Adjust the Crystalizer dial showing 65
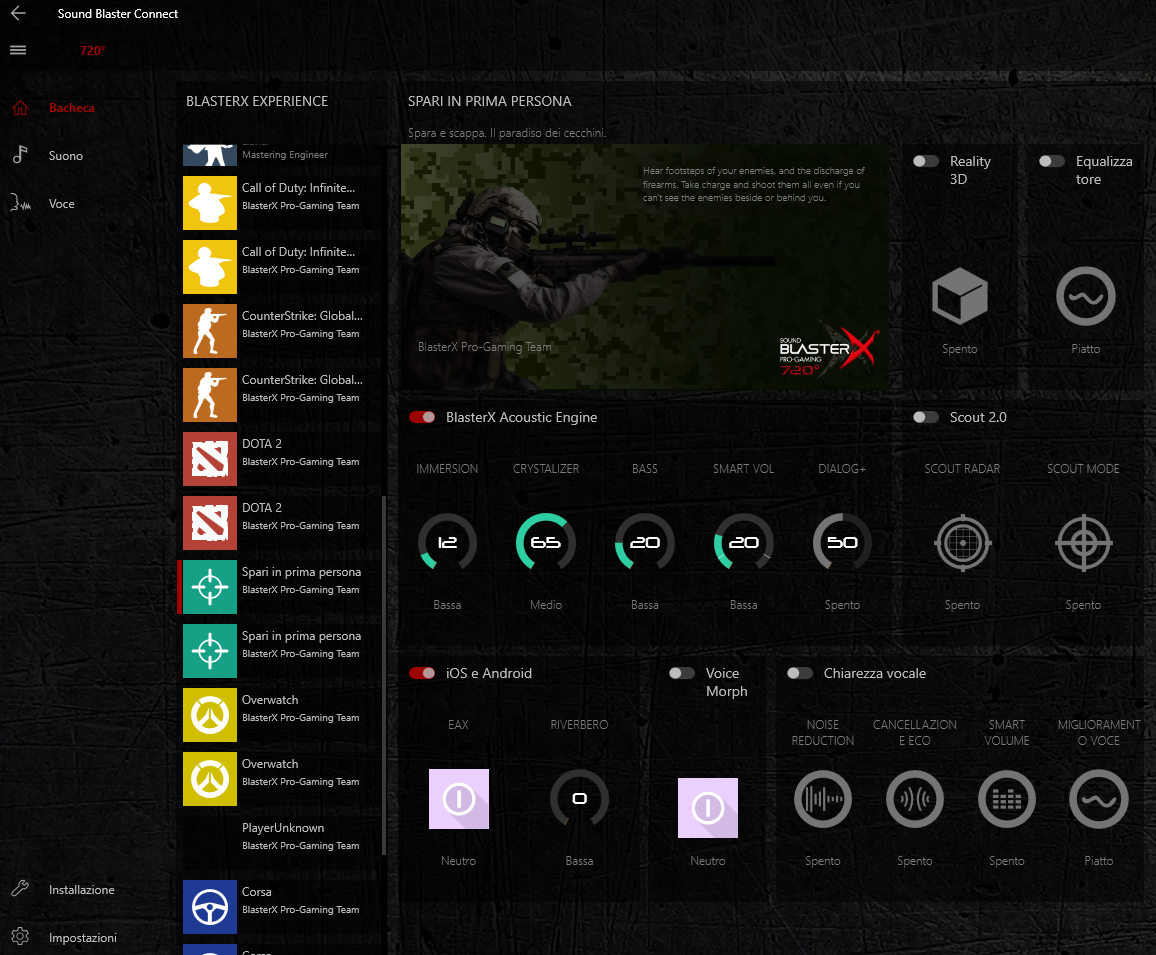1156x955 pixels. point(546,543)
